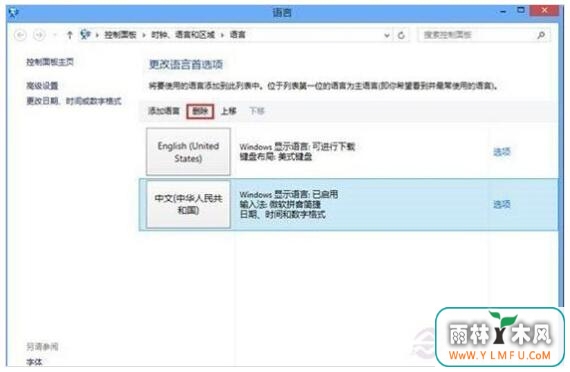
Task: Open 选项 for English (United States)
Action: click(x=502, y=152)
